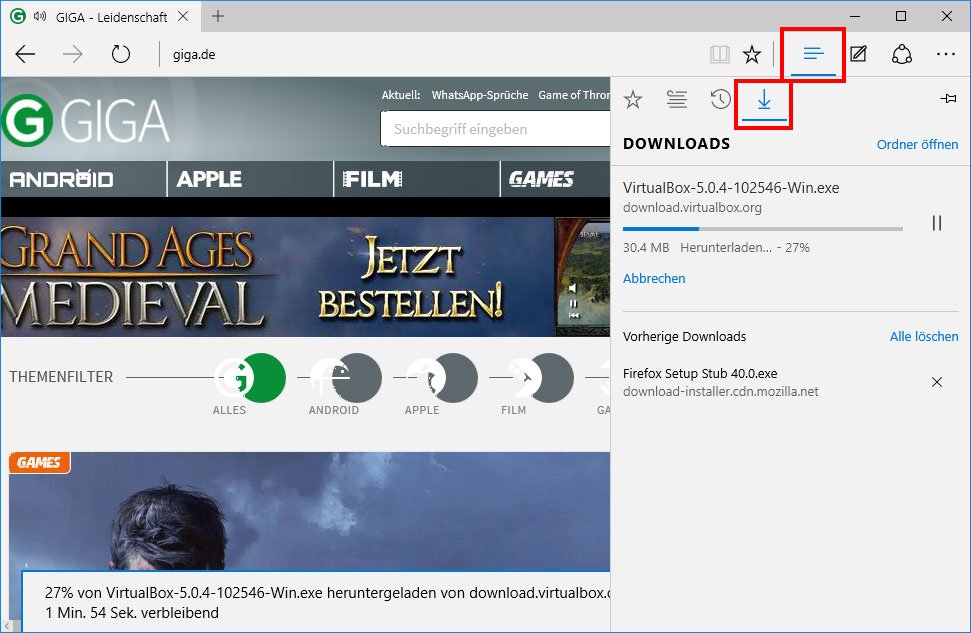The height and width of the screenshot is (633, 971).
Task: Switch to History tab in Hub
Action: [x=720, y=99]
